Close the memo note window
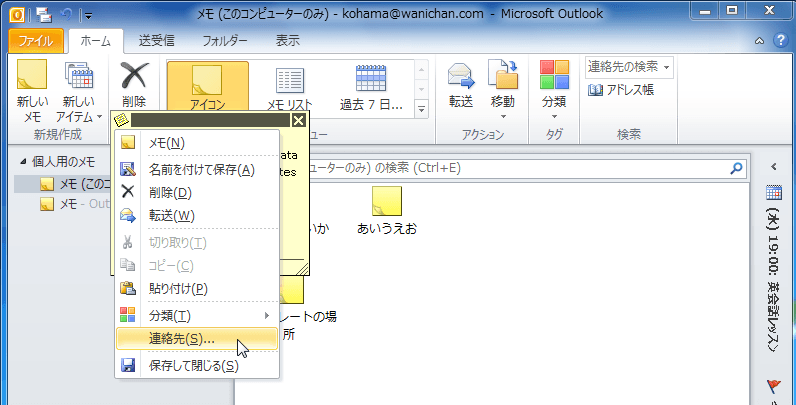The height and width of the screenshot is (405, 796). [x=299, y=120]
